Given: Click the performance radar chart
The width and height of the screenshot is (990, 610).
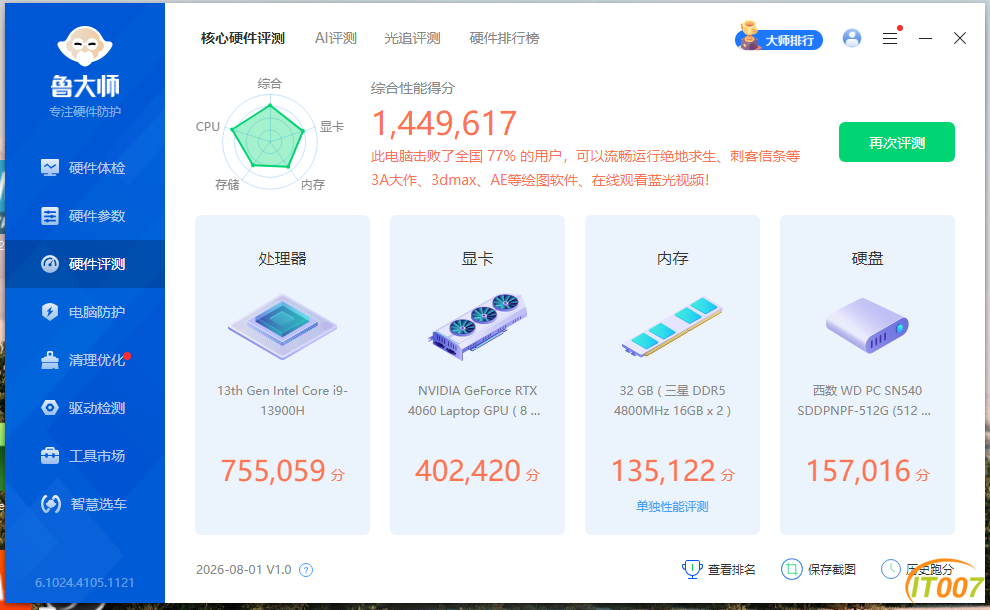Looking at the screenshot, I should pos(270,142).
